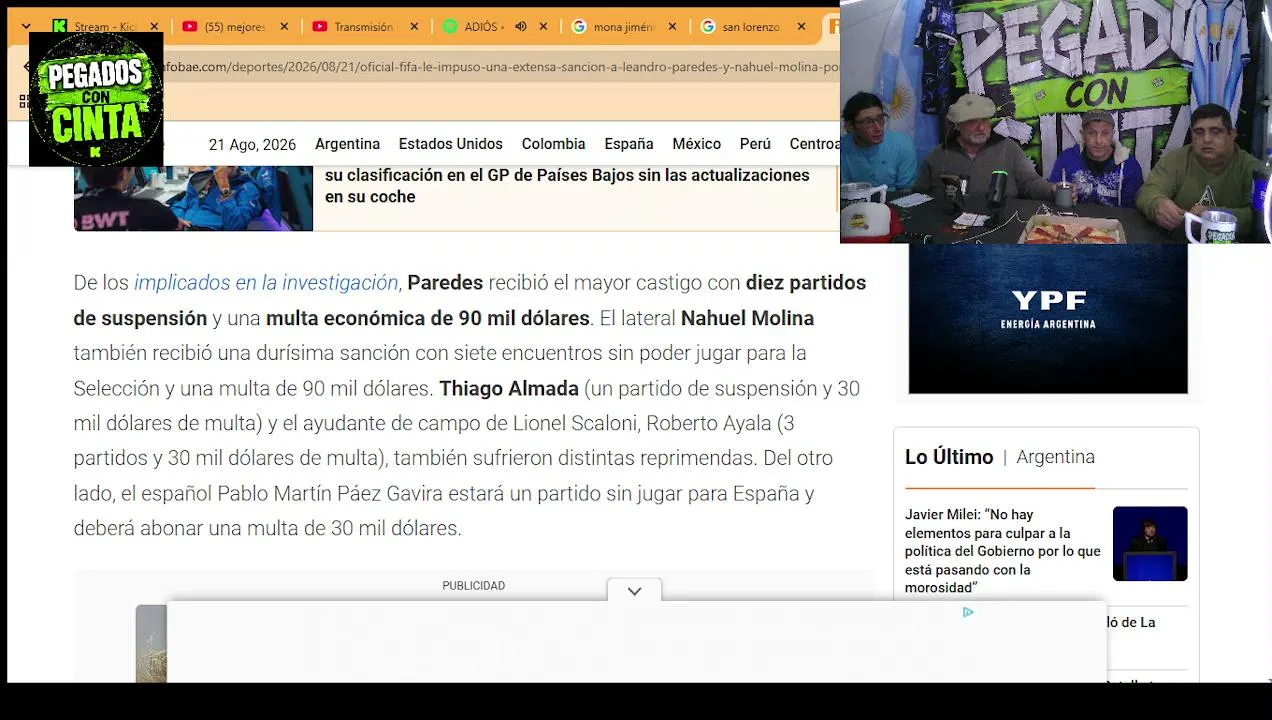
Task: Click the Google favicon on san lorenzo tab
Action: (708, 27)
